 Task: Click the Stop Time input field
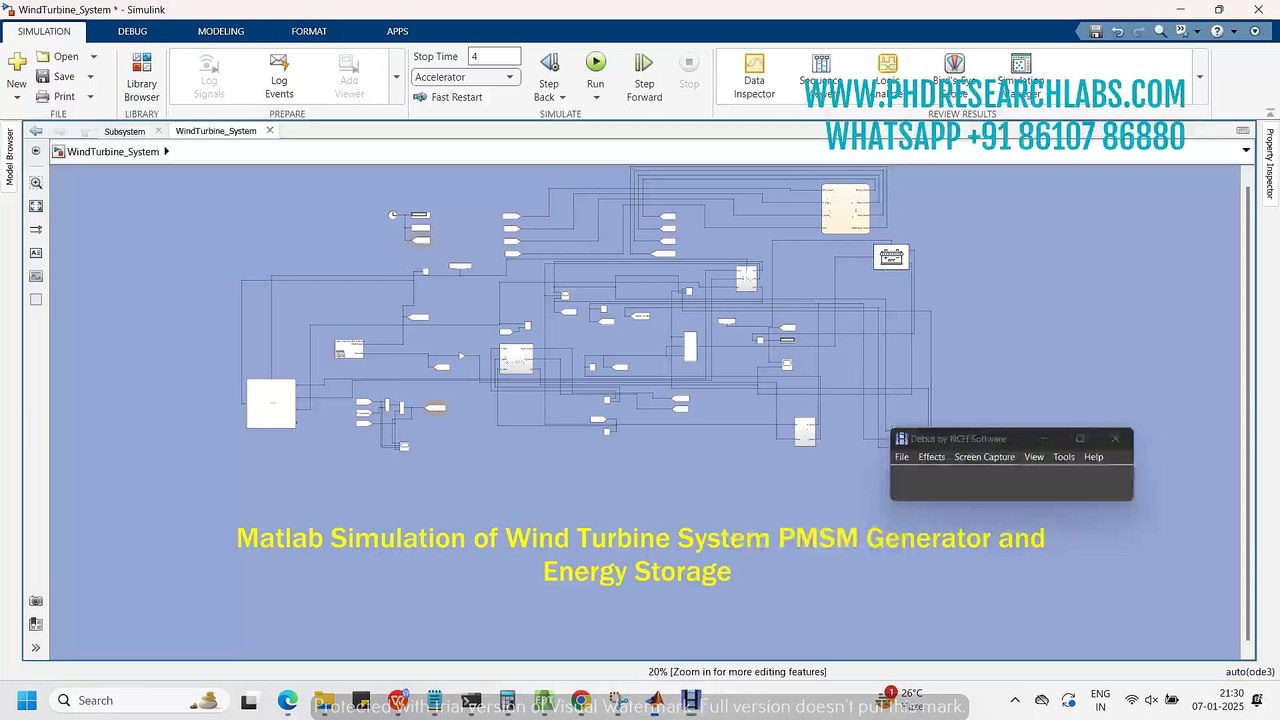click(494, 57)
